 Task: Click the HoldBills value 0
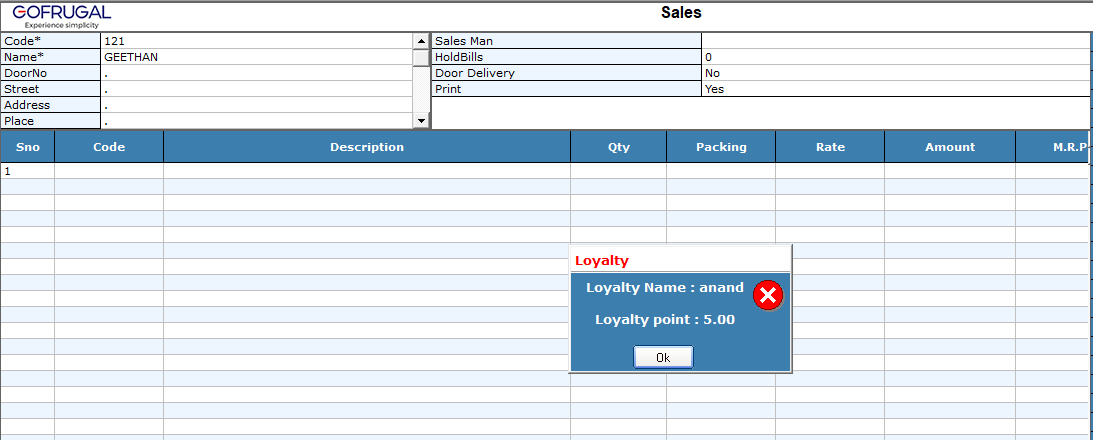(895, 57)
